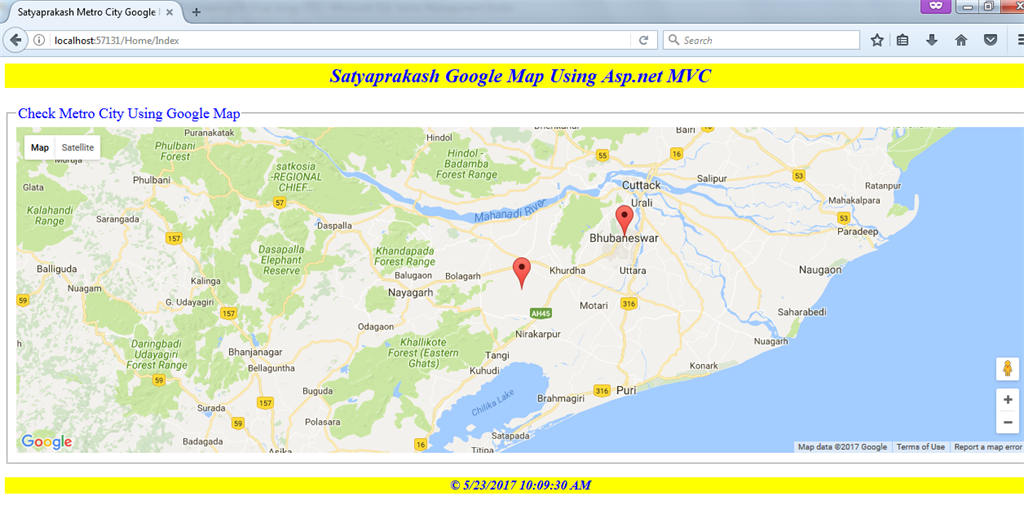Click the Chilika Lake label
Viewport: 1024px width, 505px height.
click(x=493, y=403)
